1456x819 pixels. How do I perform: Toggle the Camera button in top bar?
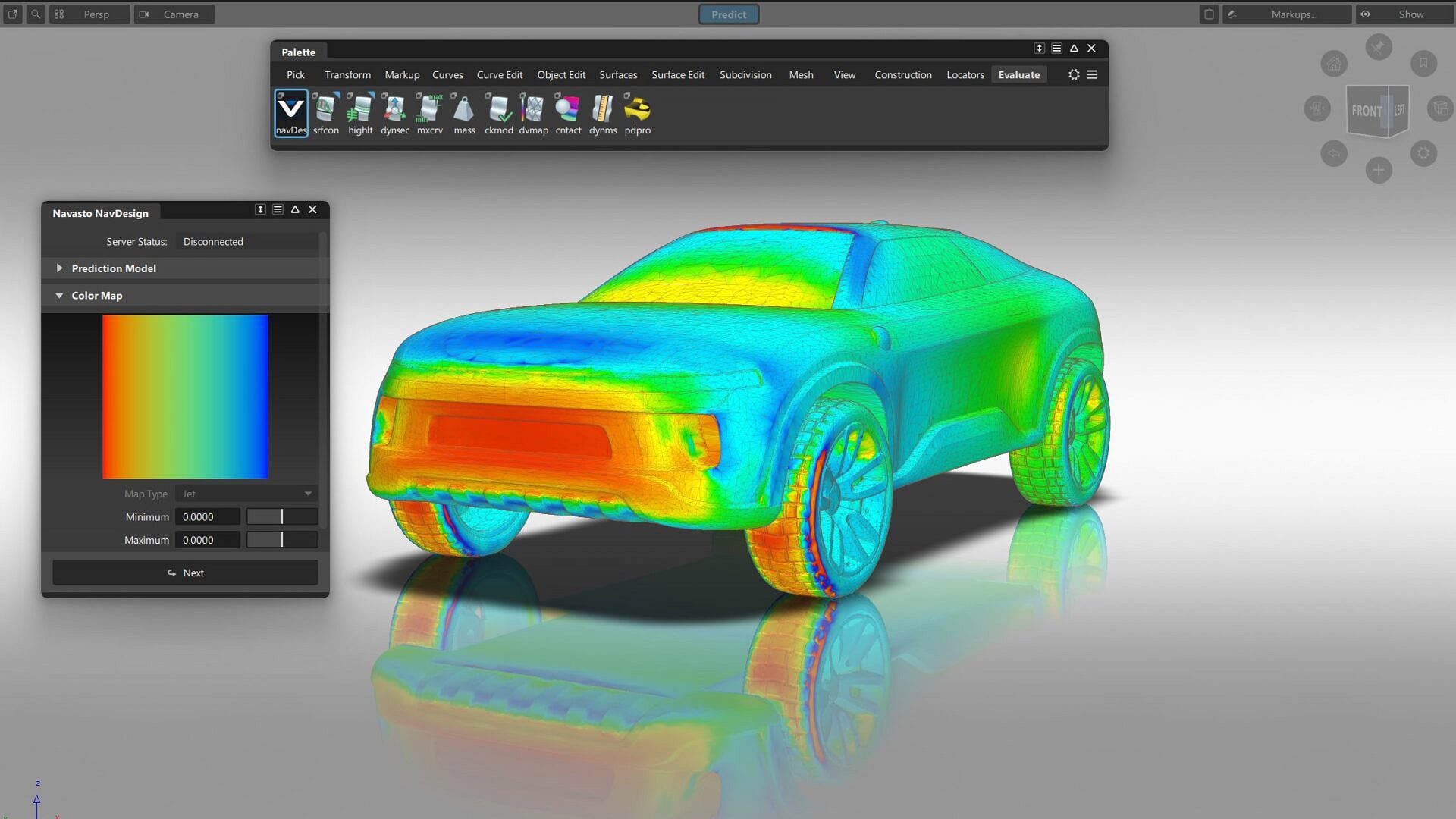(x=174, y=14)
